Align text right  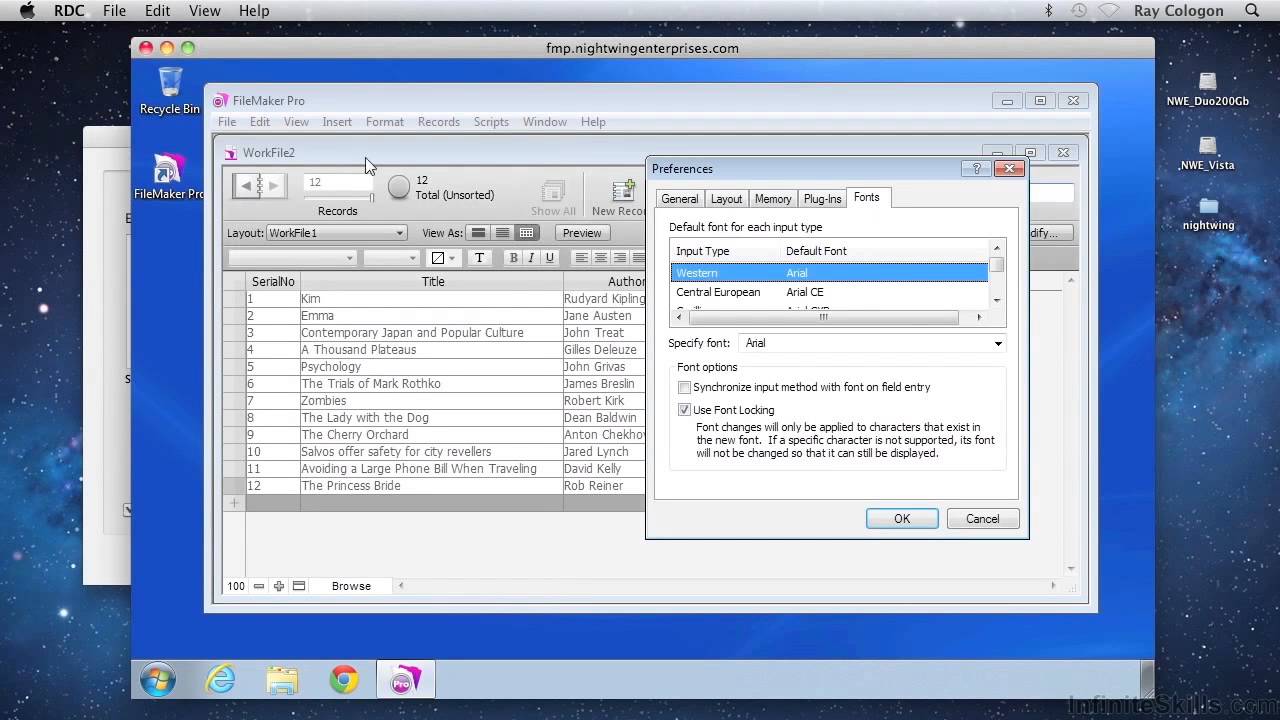pyautogui.click(x=620, y=258)
